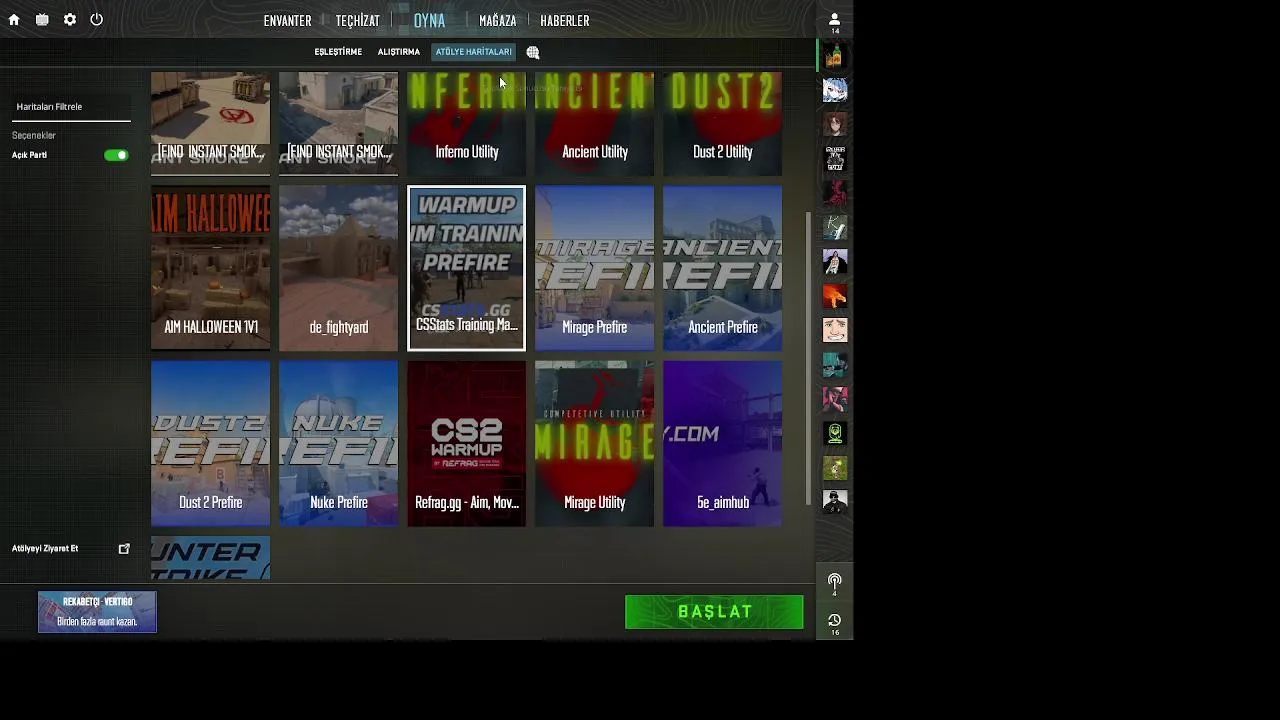Switch to ATÖLYE HARİTALARI tab
This screenshot has width=1280, height=720.
click(473, 52)
